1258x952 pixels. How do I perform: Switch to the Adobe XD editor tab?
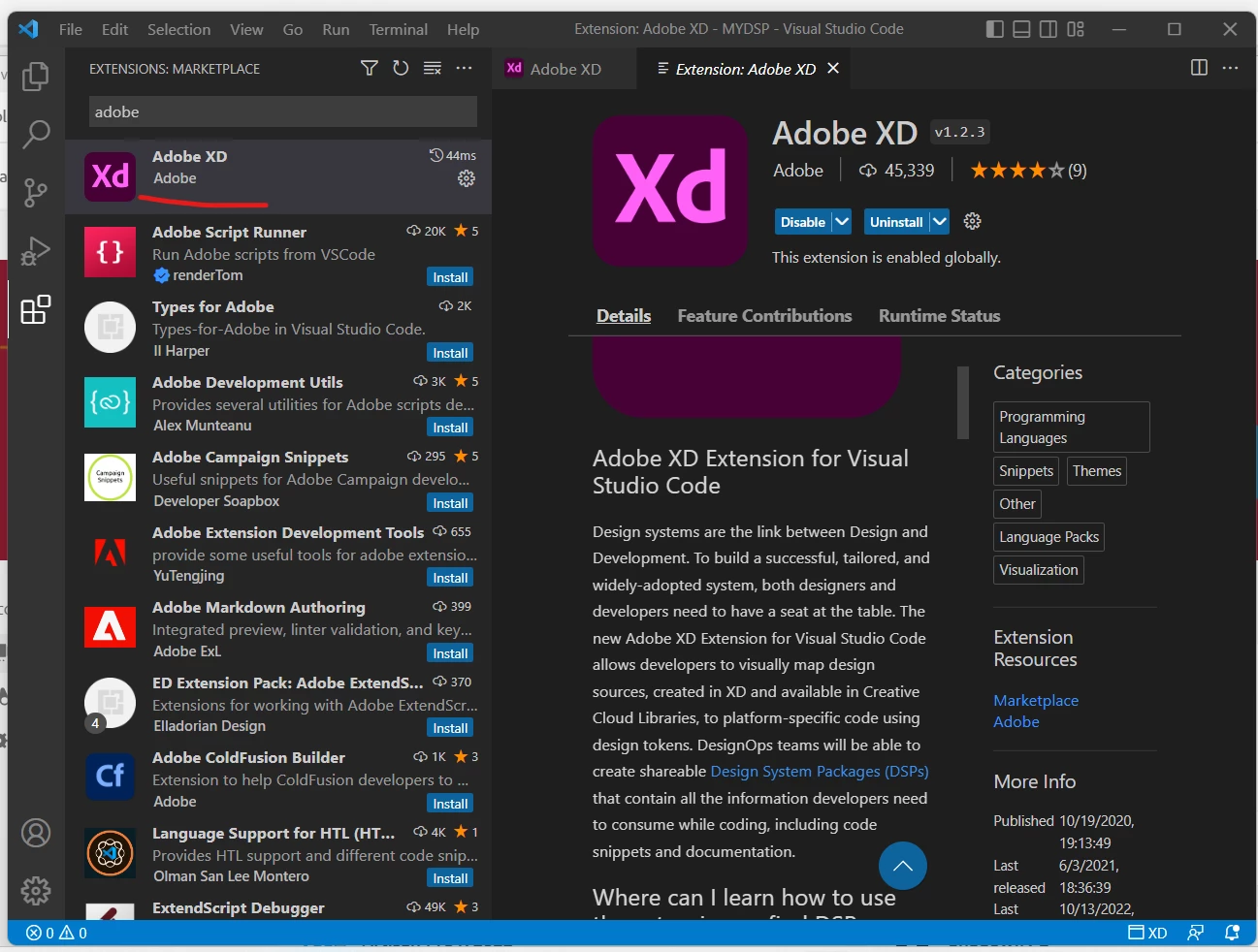pos(564,68)
